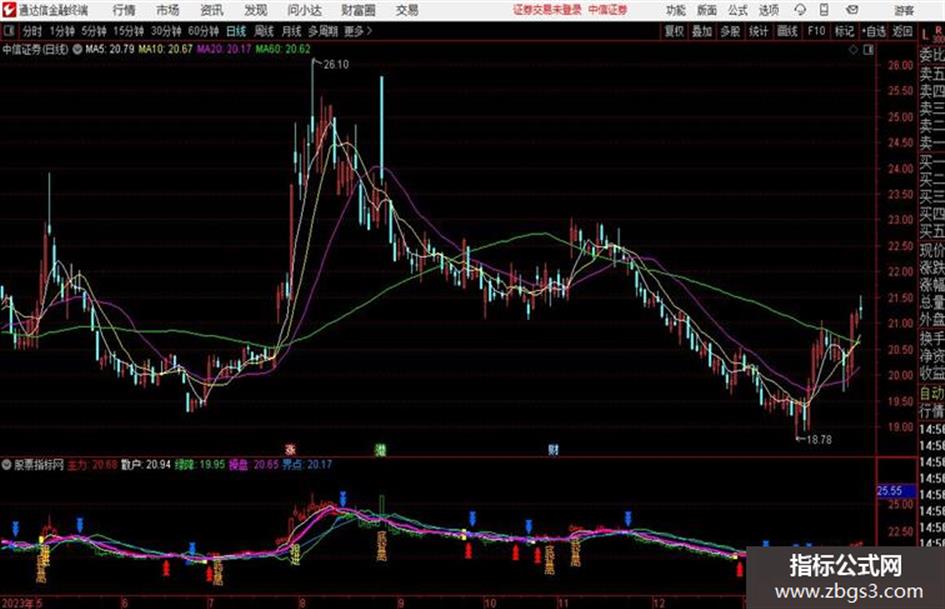Click the 标记 mark button
The image size is (945, 609).
pos(844,31)
